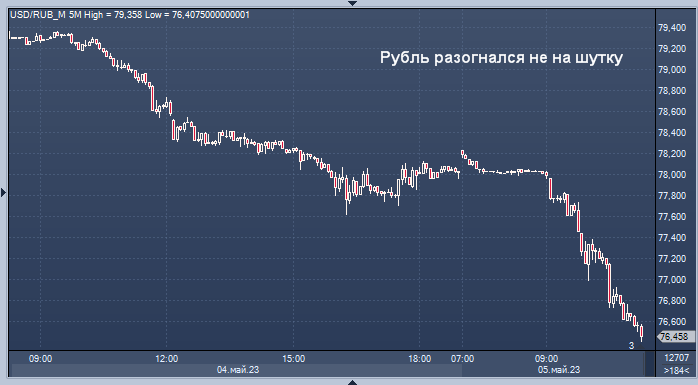Click the 09:00 label under 05.май.23
This screenshot has width=698, height=385.
pos(546,359)
